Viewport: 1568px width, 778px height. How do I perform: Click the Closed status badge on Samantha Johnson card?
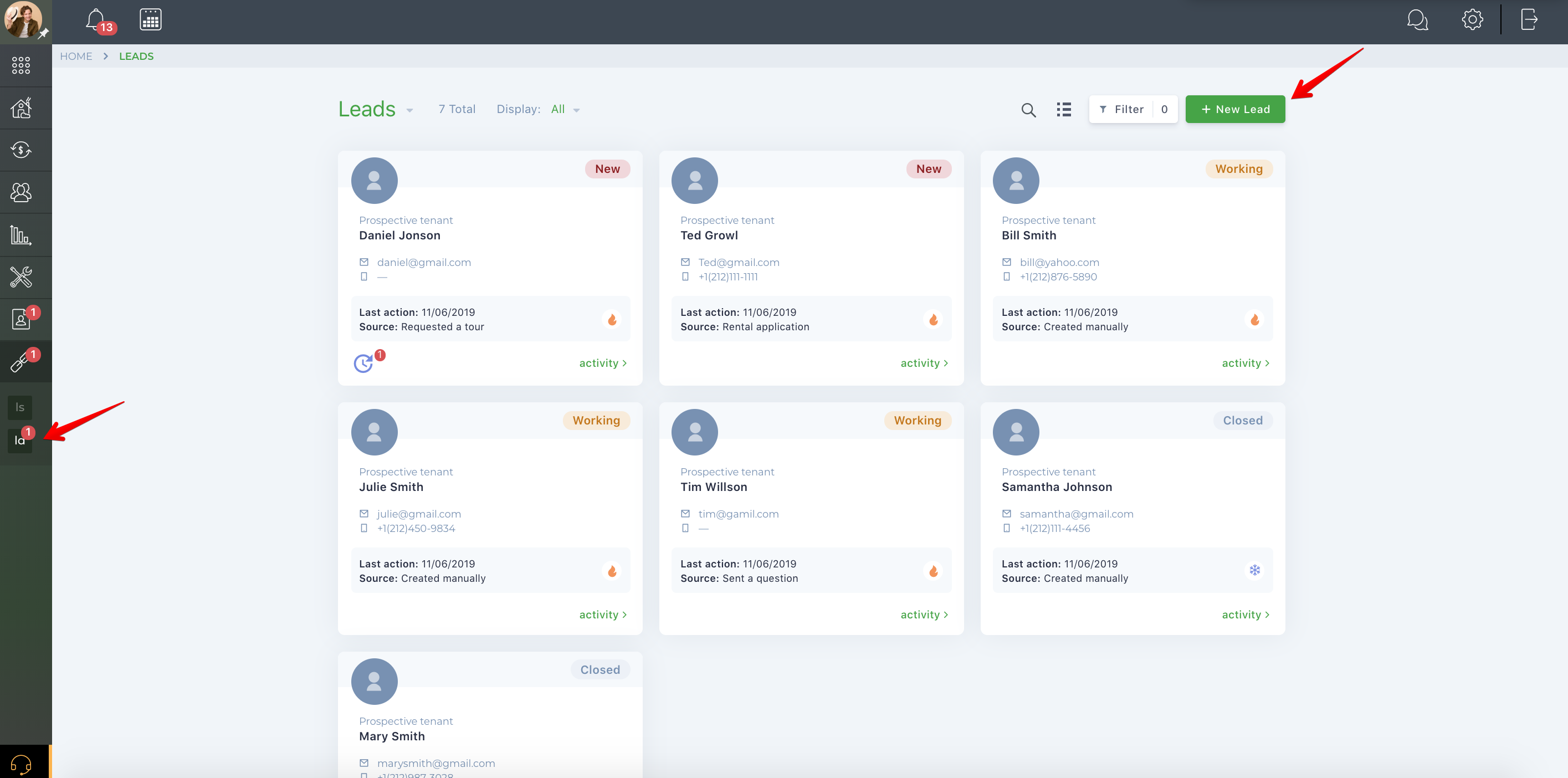pos(1242,420)
